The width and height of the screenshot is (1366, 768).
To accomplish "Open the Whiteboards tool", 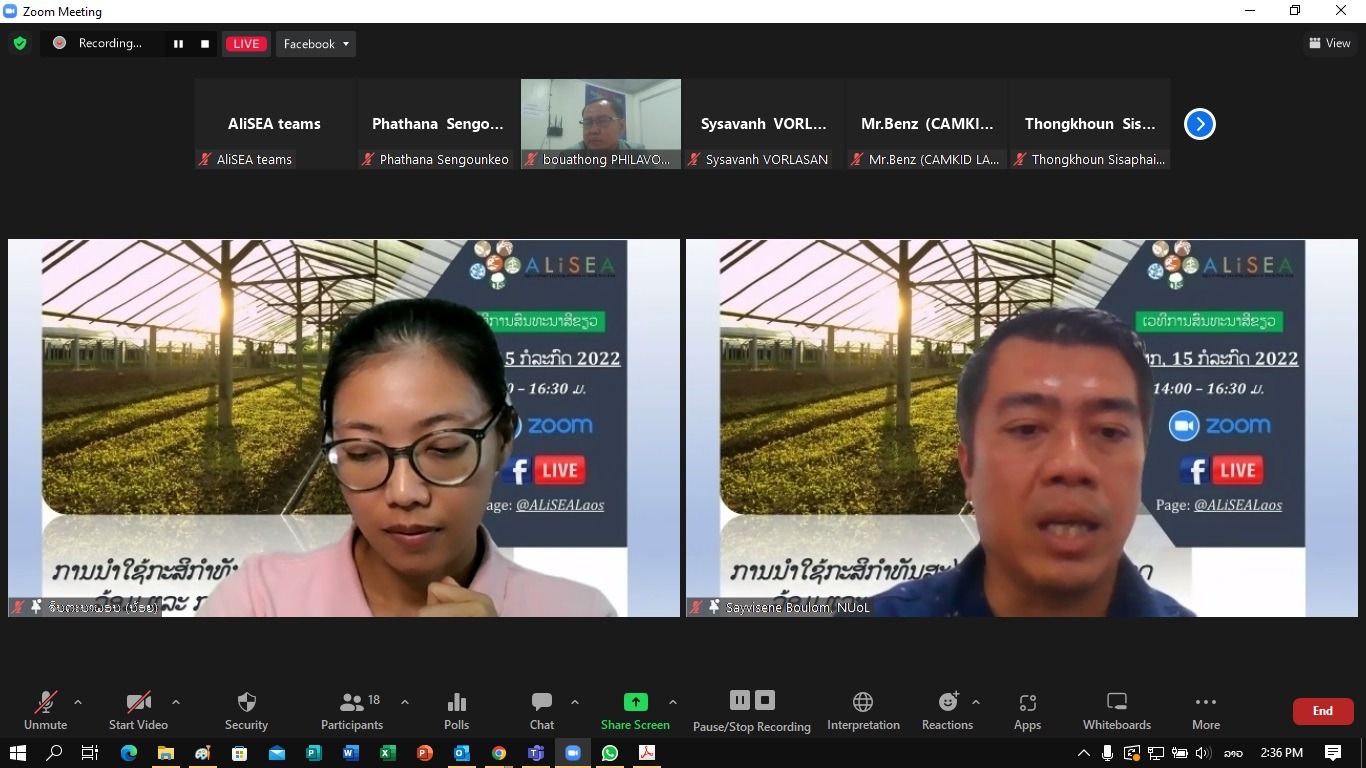I will click(1116, 710).
